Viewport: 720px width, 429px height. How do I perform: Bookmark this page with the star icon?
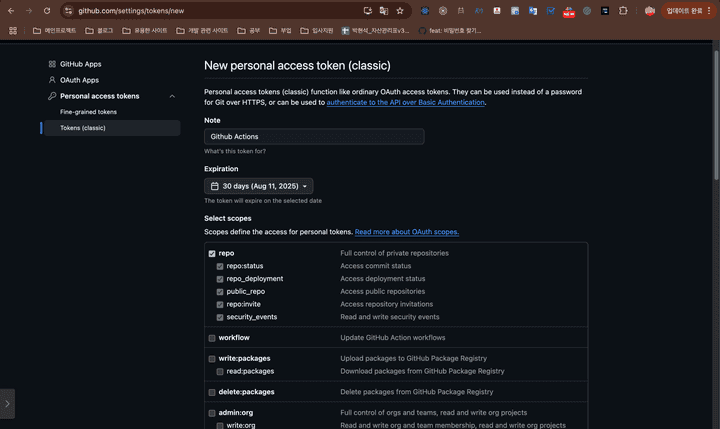coord(400,11)
